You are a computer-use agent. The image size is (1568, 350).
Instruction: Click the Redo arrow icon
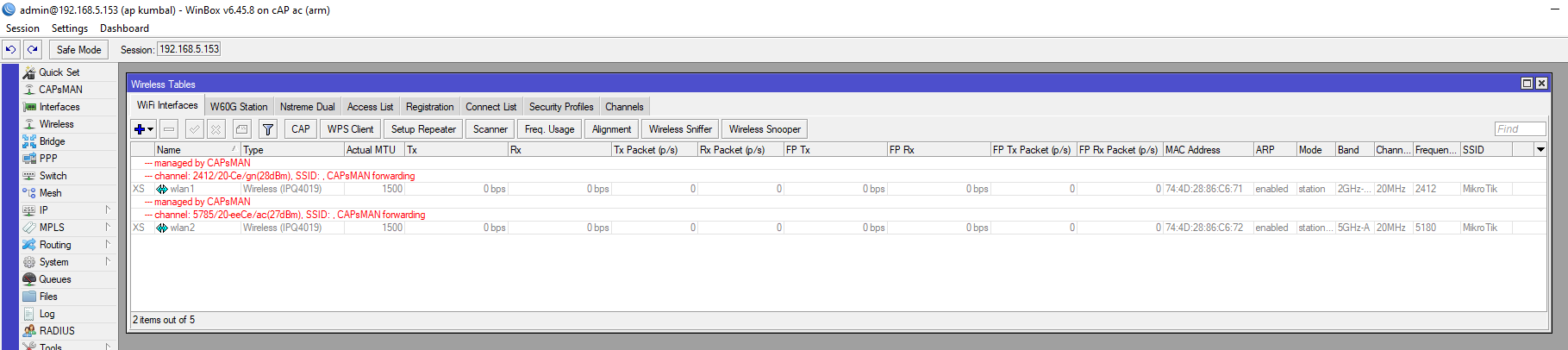33,50
